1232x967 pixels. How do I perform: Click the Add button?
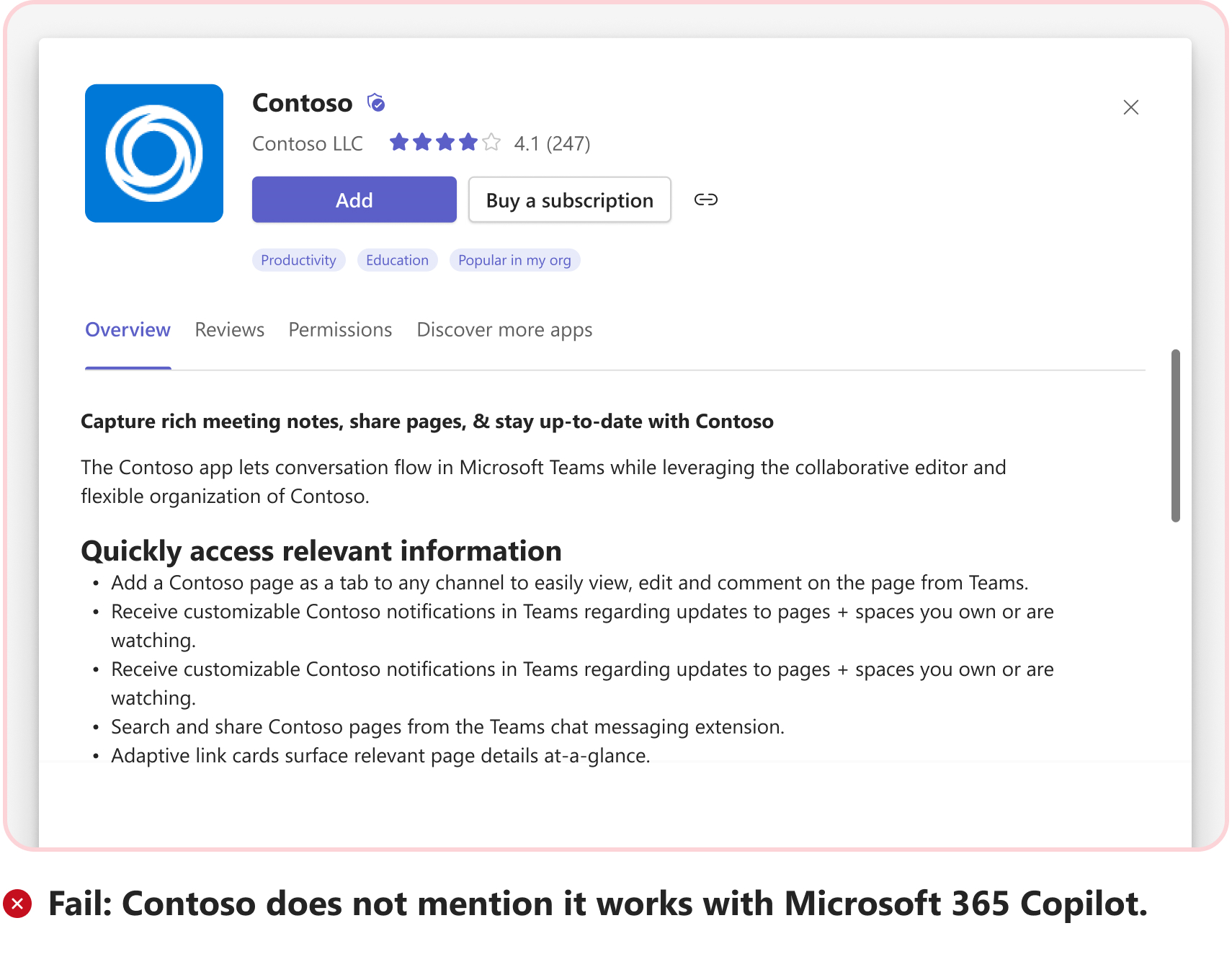354,200
